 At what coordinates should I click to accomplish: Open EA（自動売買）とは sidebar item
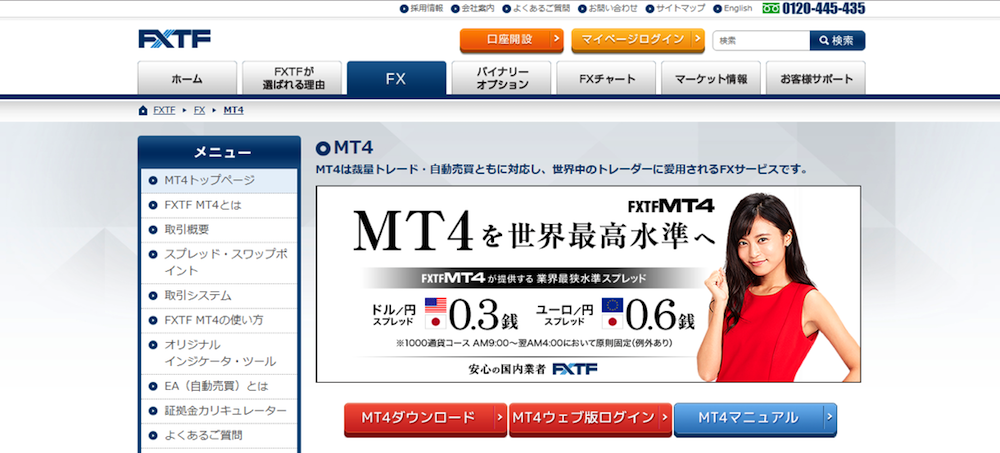click(219, 387)
